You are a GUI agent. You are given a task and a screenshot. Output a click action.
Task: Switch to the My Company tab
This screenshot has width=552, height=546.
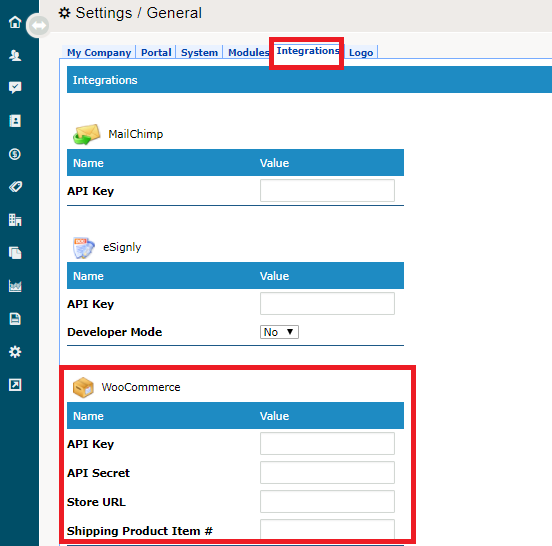(x=99, y=52)
